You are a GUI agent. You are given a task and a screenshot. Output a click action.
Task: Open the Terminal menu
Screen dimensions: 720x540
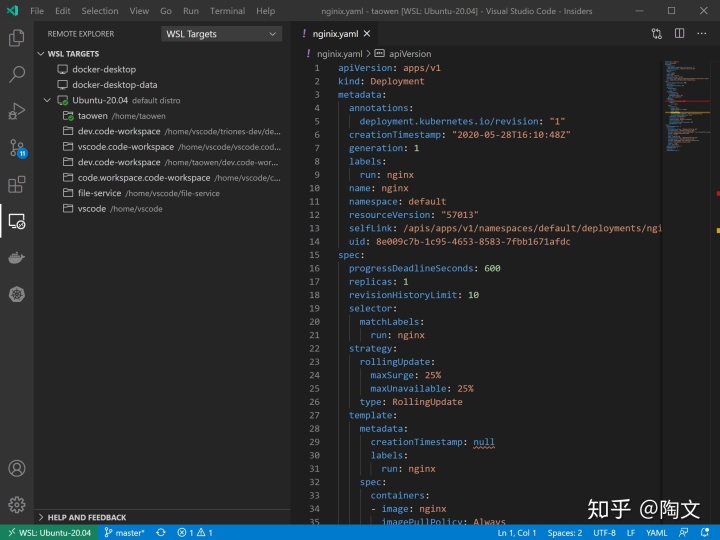pos(227,11)
